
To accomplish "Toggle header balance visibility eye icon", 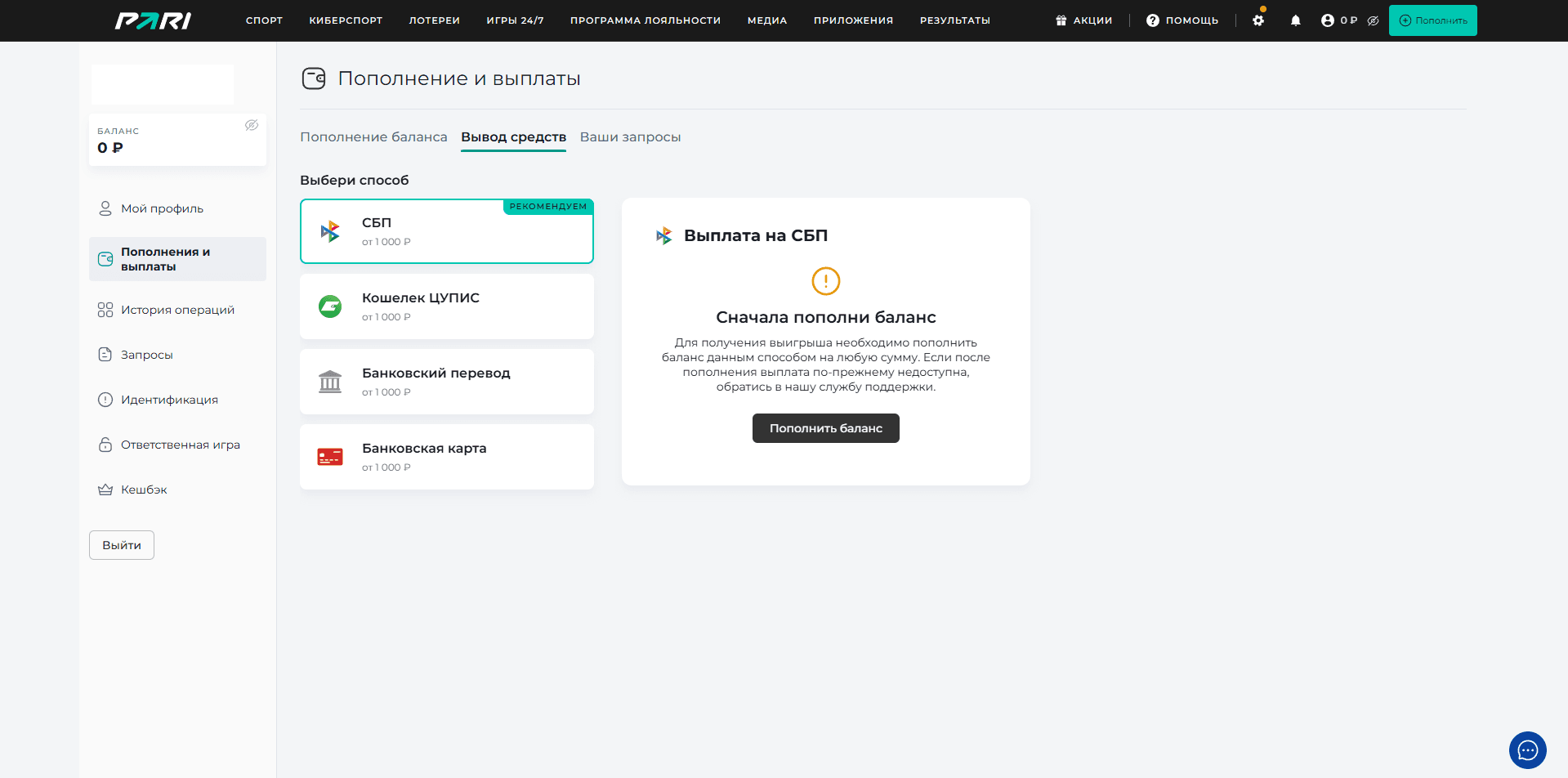I will (x=1373, y=20).
